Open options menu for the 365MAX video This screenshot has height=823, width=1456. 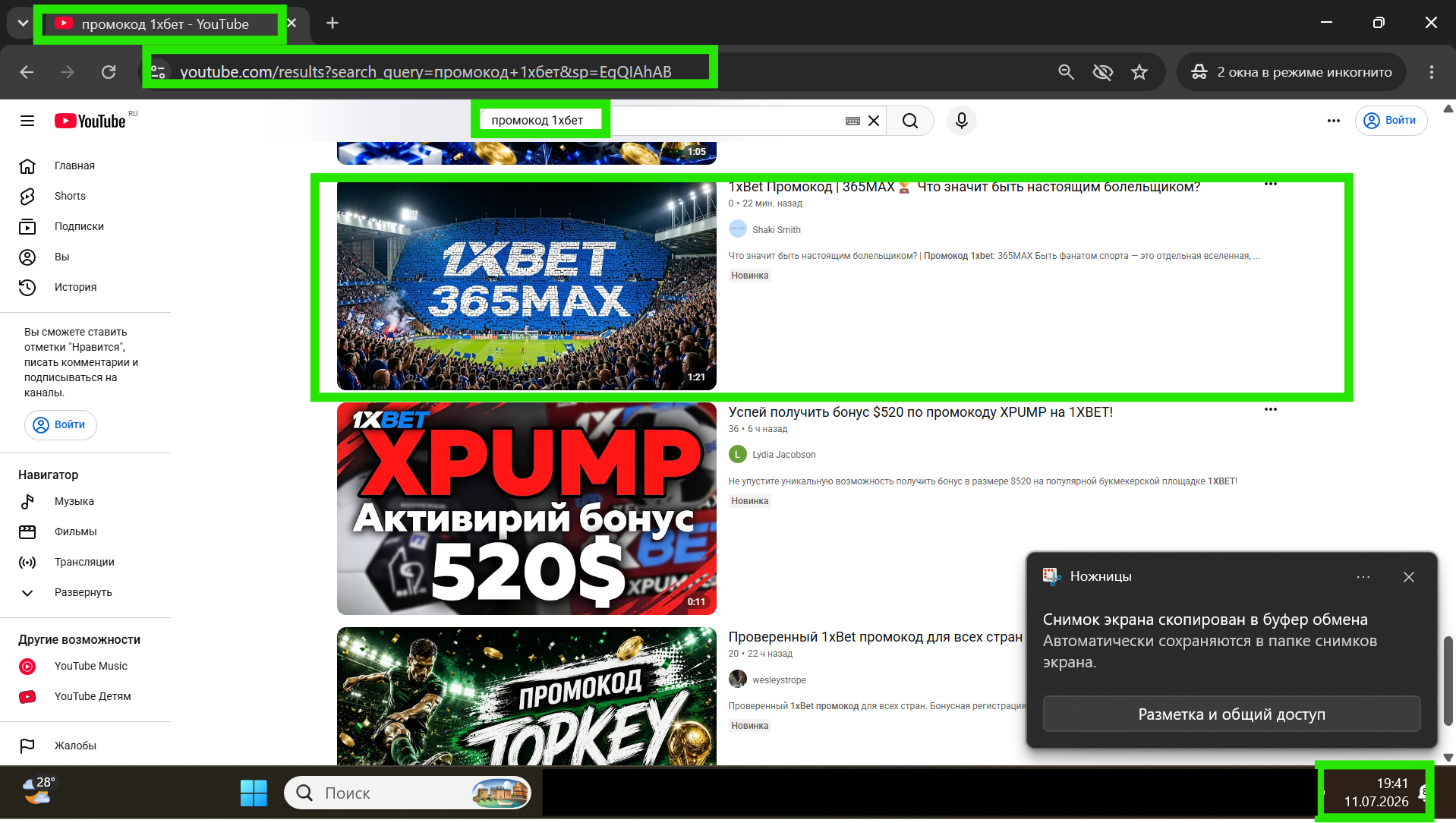coord(1271,184)
